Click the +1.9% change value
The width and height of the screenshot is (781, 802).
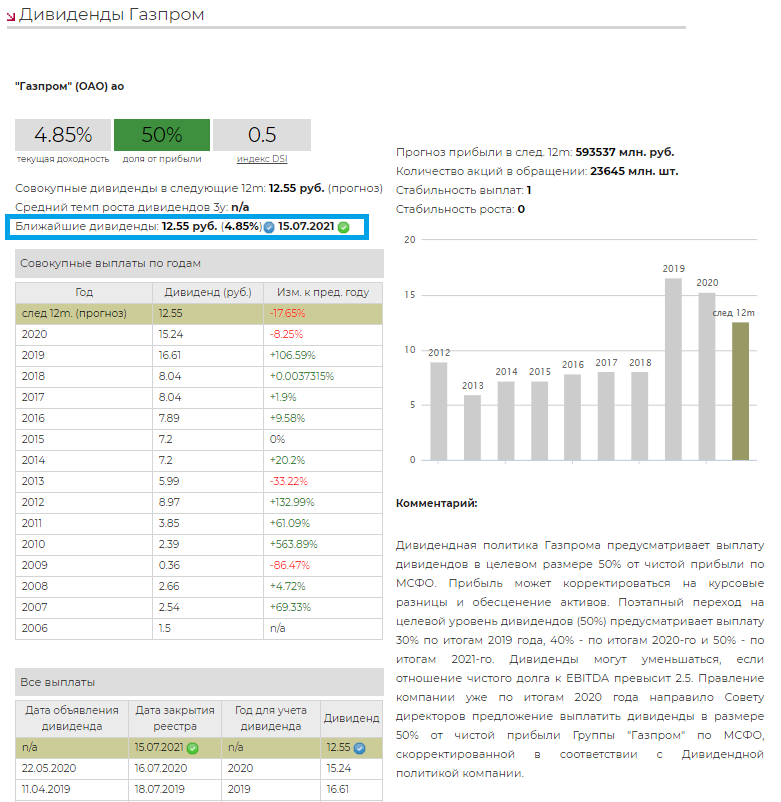[283, 397]
